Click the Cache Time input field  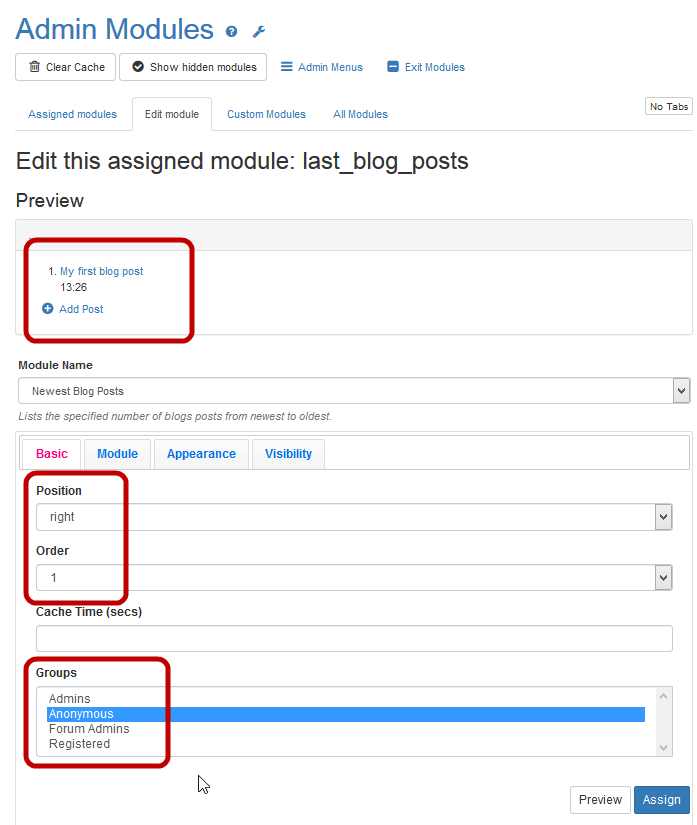[354, 639]
